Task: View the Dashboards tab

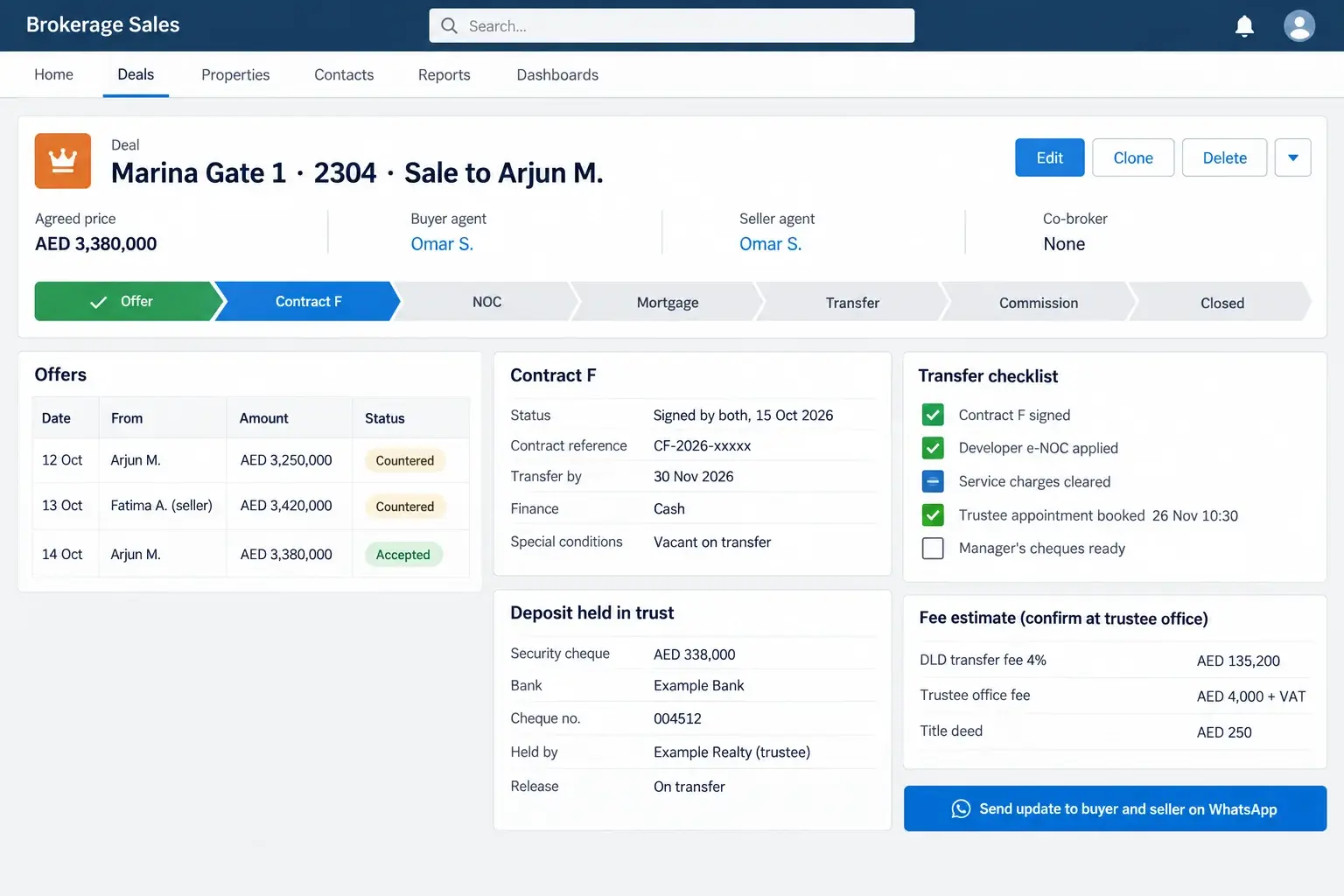Action: (x=557, y=74)
